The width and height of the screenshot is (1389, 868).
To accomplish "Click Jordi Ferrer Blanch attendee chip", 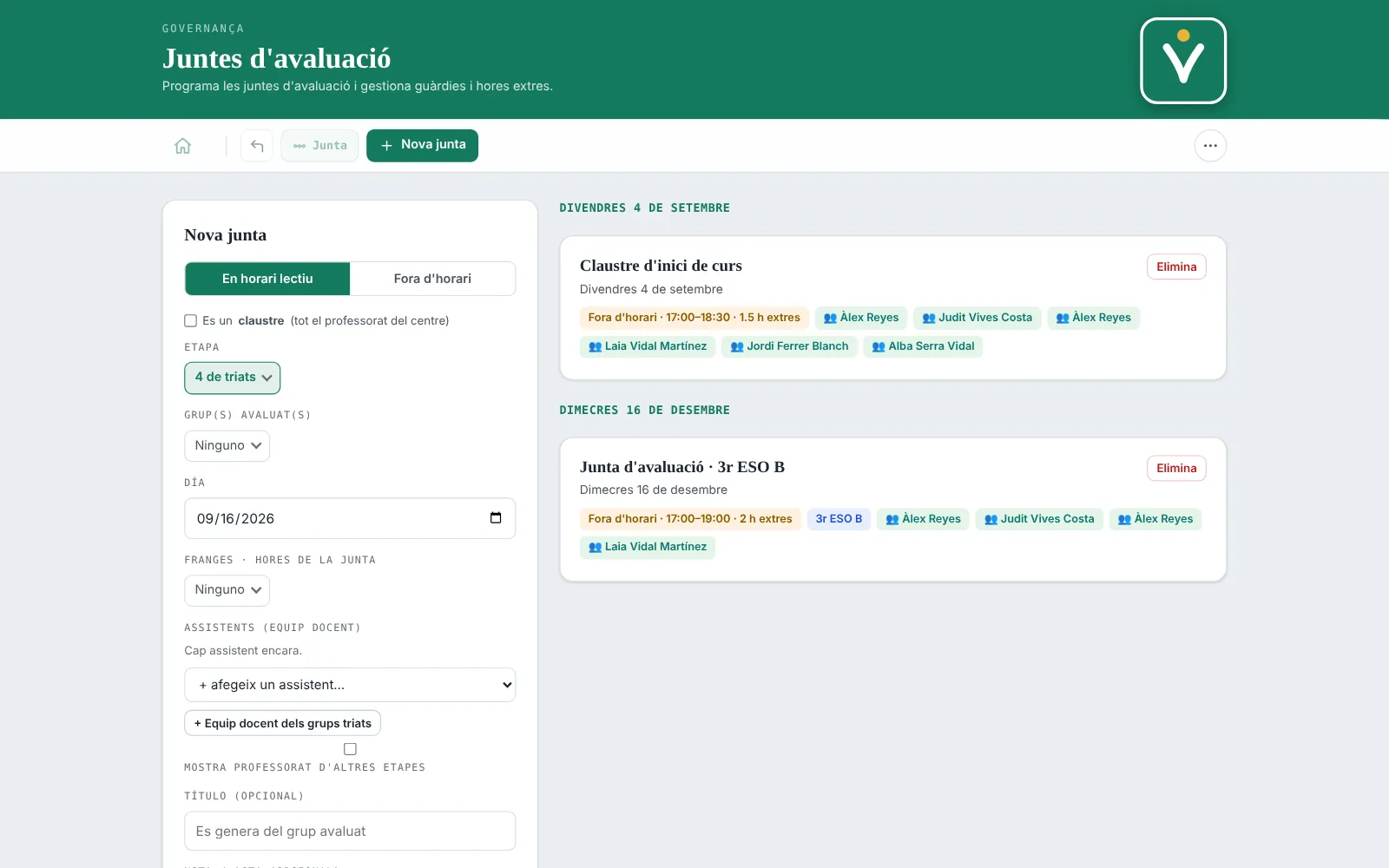I will point(789,346).
